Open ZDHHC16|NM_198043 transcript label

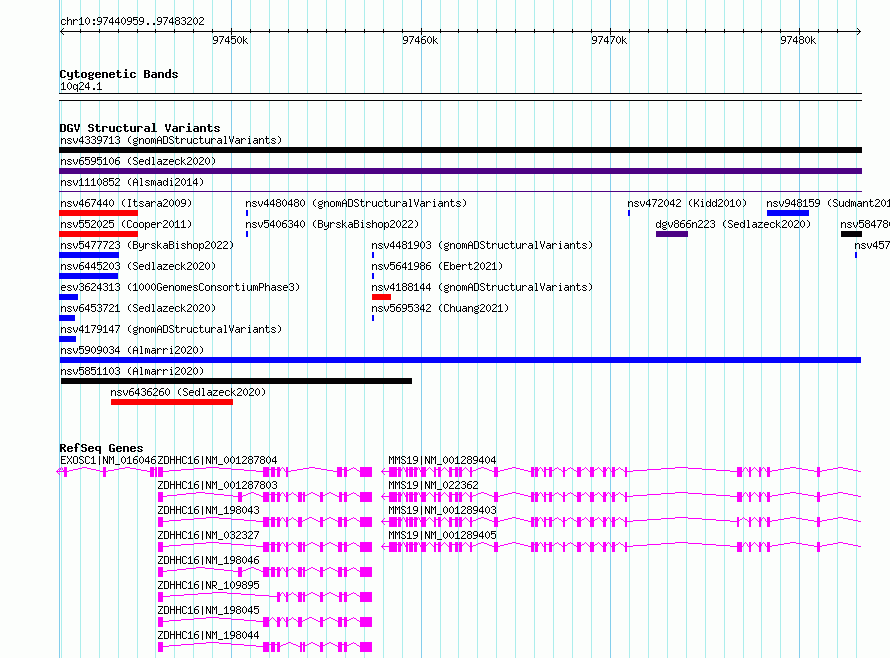208,510
